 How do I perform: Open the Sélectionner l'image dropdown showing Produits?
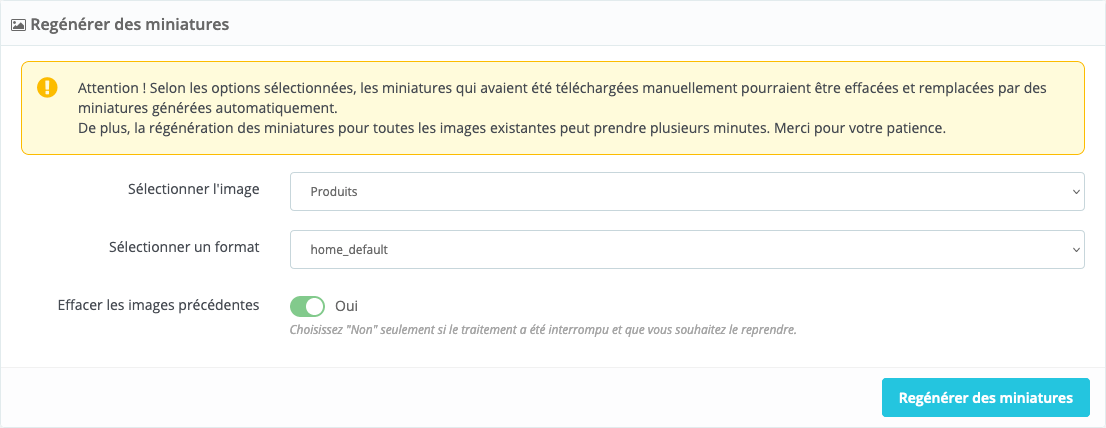687,191
